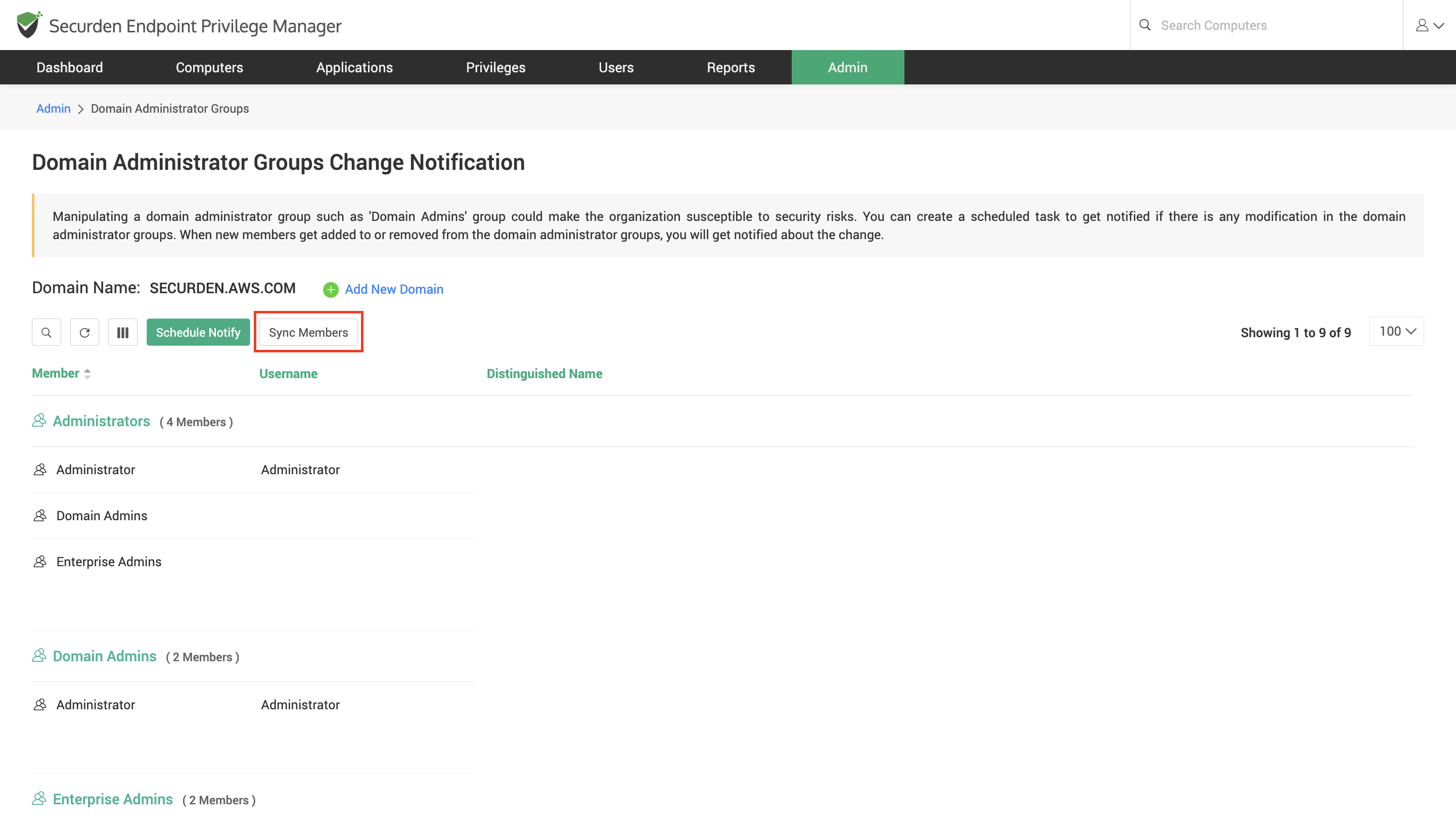The height and width of the screenshot is (821, 1456).
Task: Click 'Showing 1 to 9 of 9' text
Action: click(x=1295, y=333)
